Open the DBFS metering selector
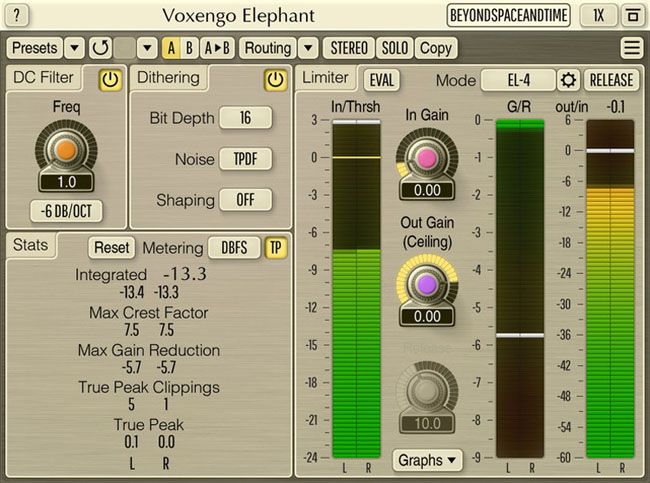650x483 pixels. click(x=234, y=248)
